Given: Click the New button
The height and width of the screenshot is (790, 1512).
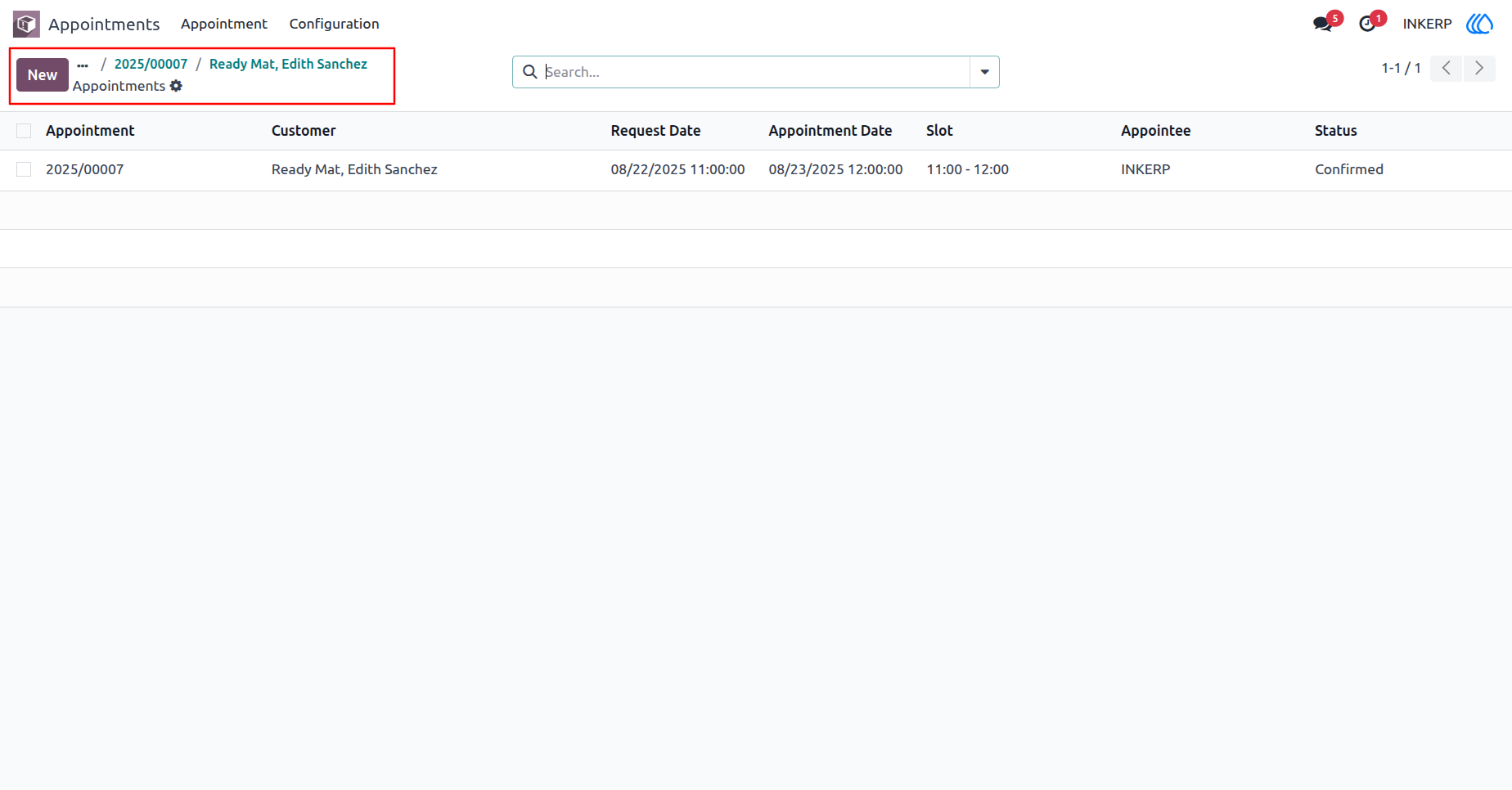Looking at the screenshot, I should [x=43, y=74].
